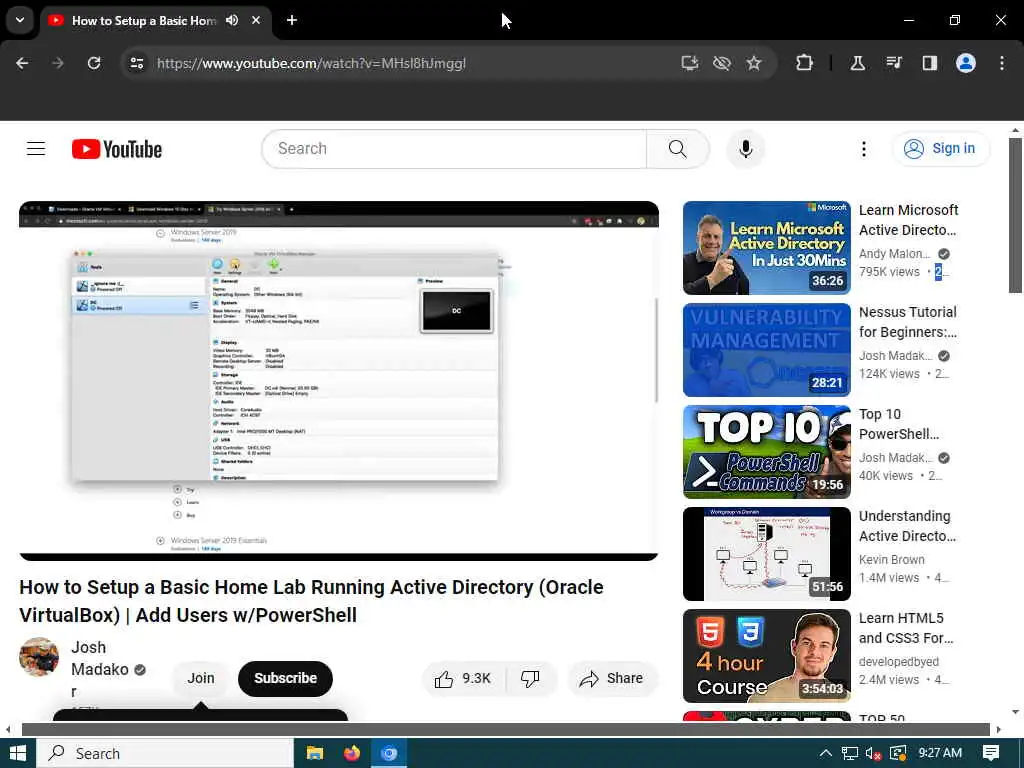
Task: Click Kevin Brown channel name
Action: click(x=891, y=560)
